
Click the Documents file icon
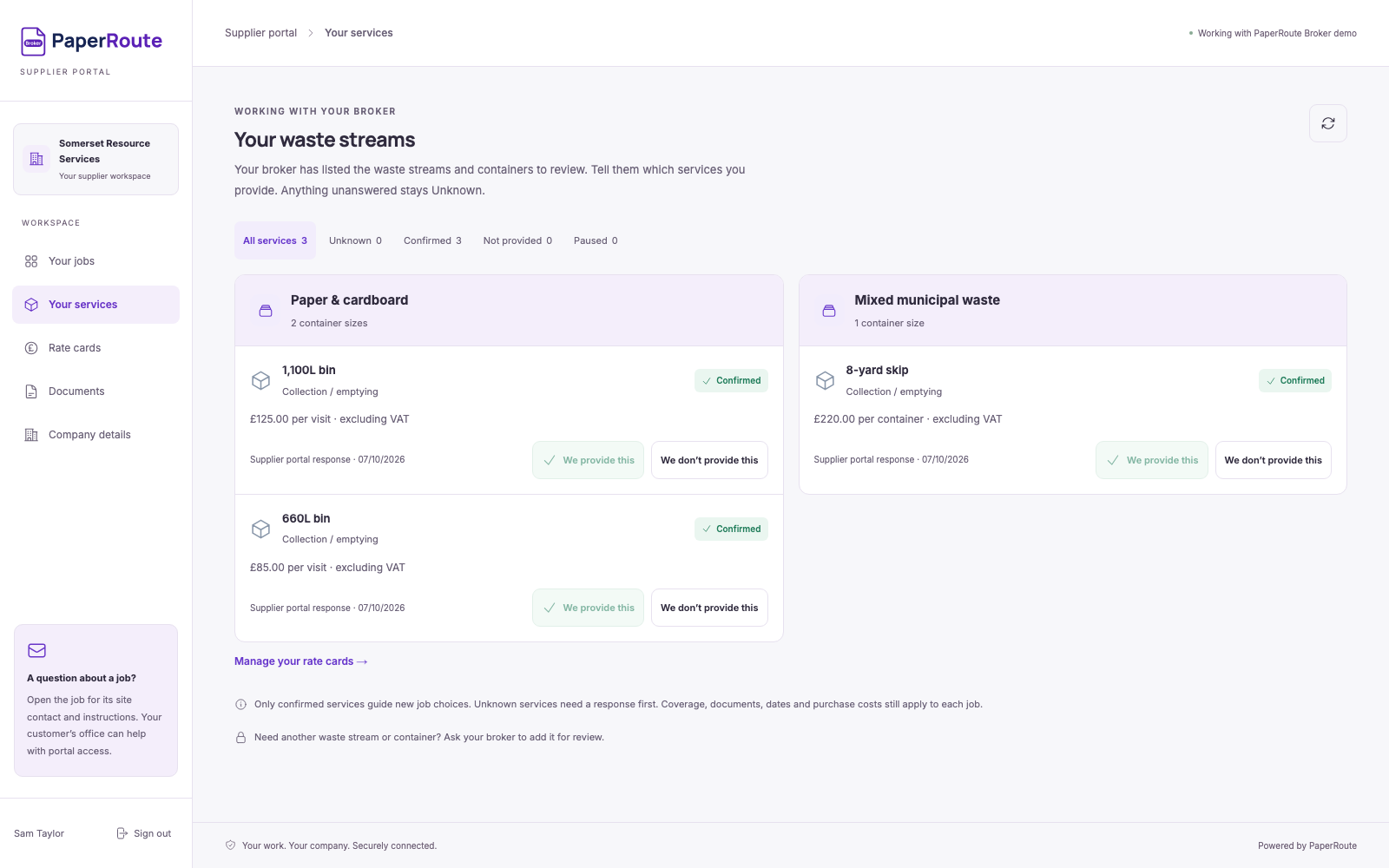click(x=31, y=391)
